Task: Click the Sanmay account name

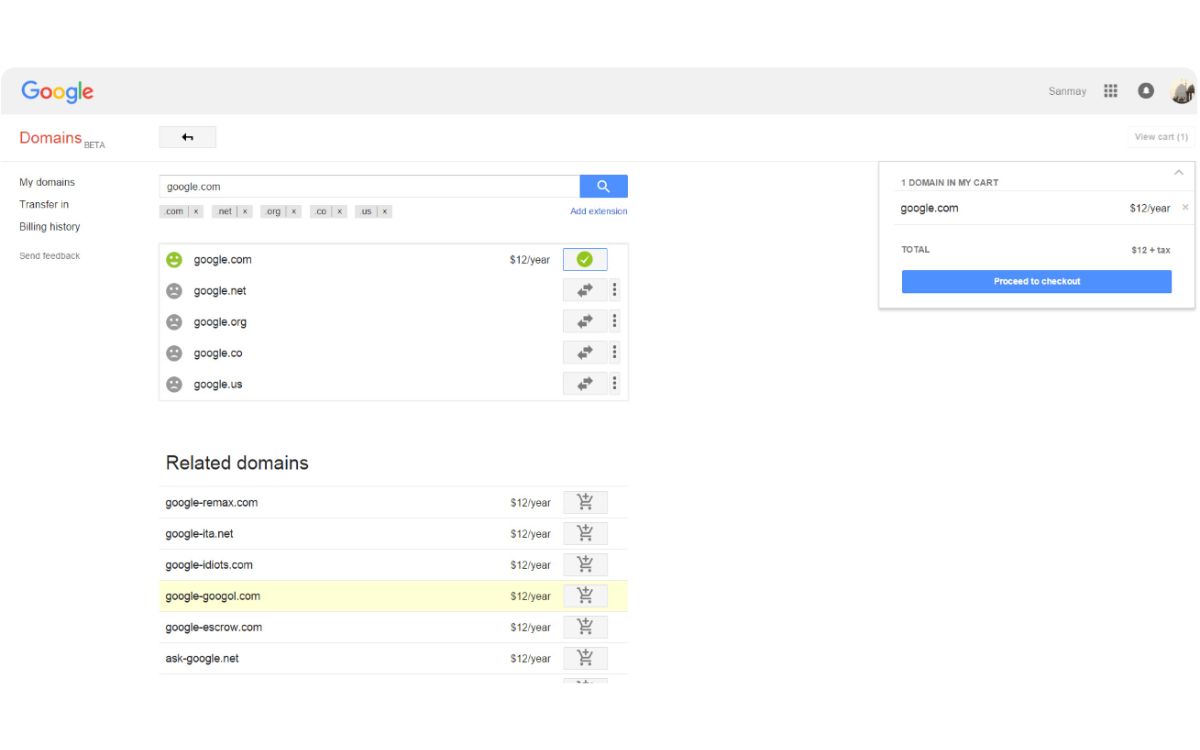Action: point(1067,92)
